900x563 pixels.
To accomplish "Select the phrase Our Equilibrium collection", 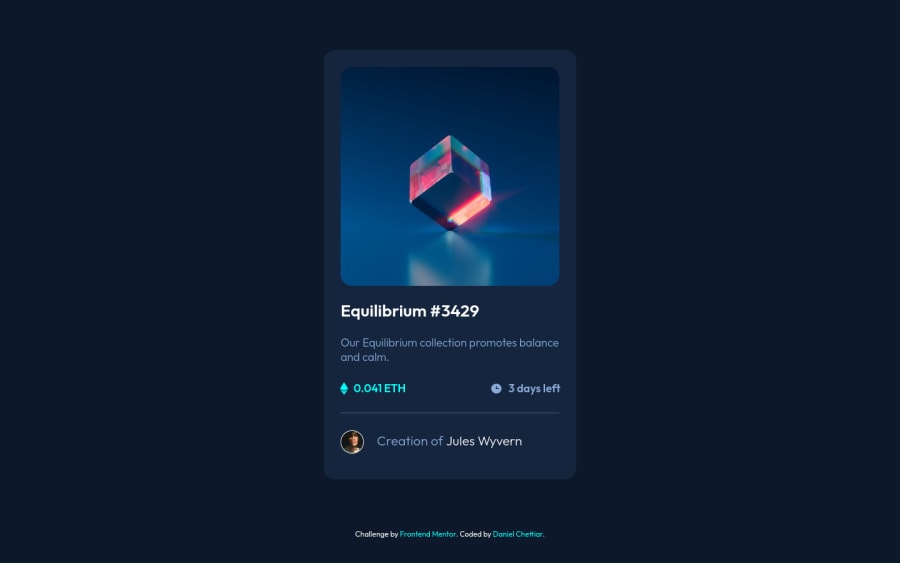I will 404,343.
